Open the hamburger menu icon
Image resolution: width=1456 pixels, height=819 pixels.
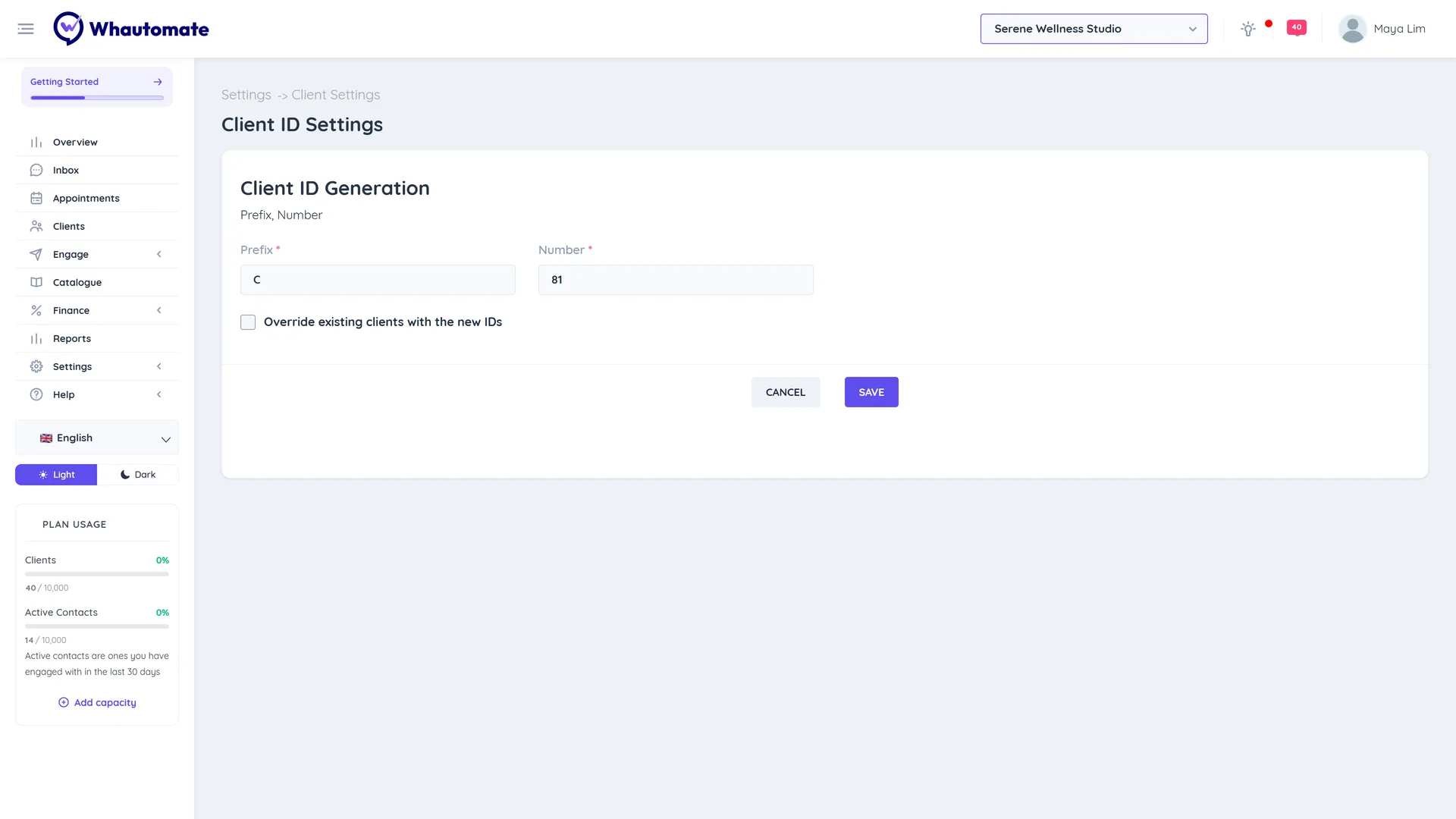[26, 29]
